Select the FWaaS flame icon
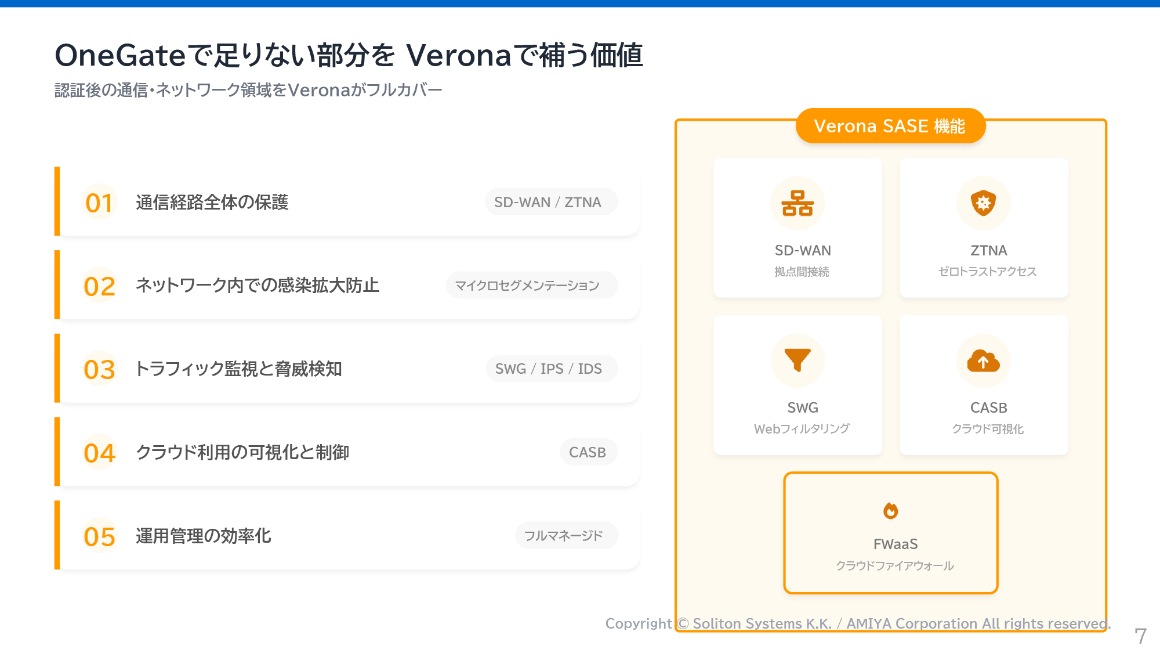The height and width of the screenshot is (653, 1160). (x=890, y=509)
